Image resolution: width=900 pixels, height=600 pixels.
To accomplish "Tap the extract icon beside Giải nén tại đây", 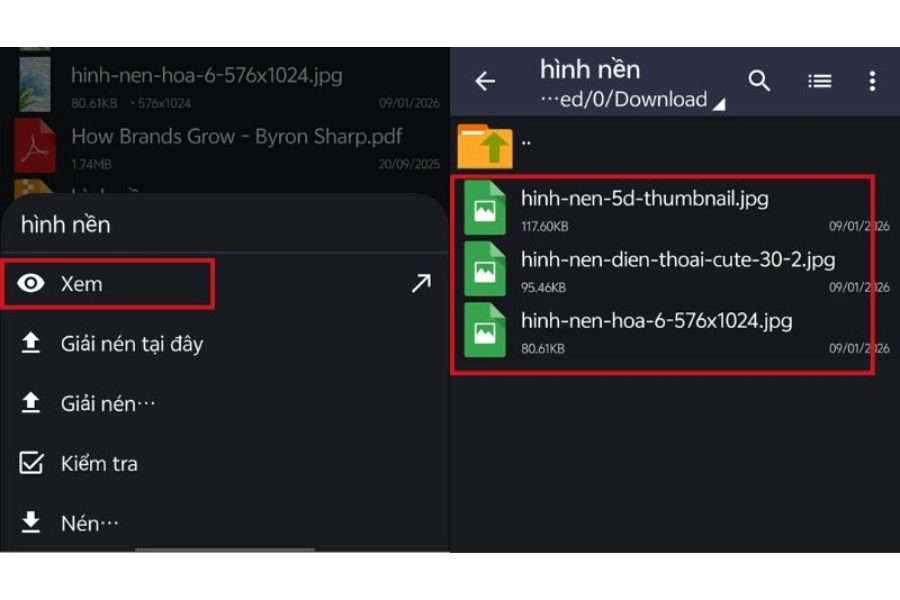I will [x=31, y=343].
